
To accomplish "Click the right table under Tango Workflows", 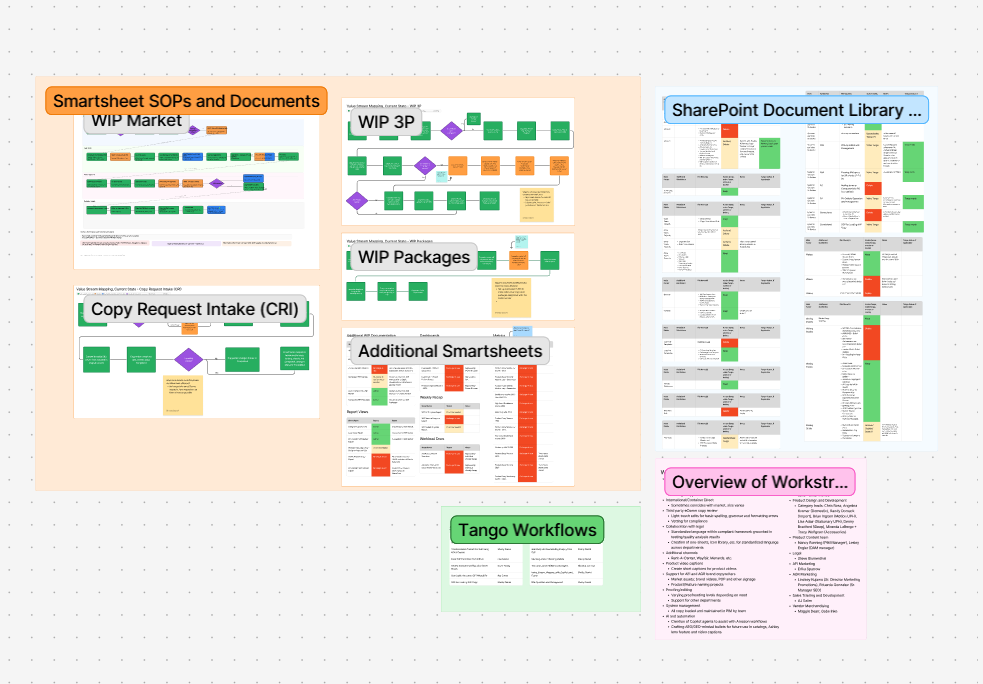I will coord(566,565).
